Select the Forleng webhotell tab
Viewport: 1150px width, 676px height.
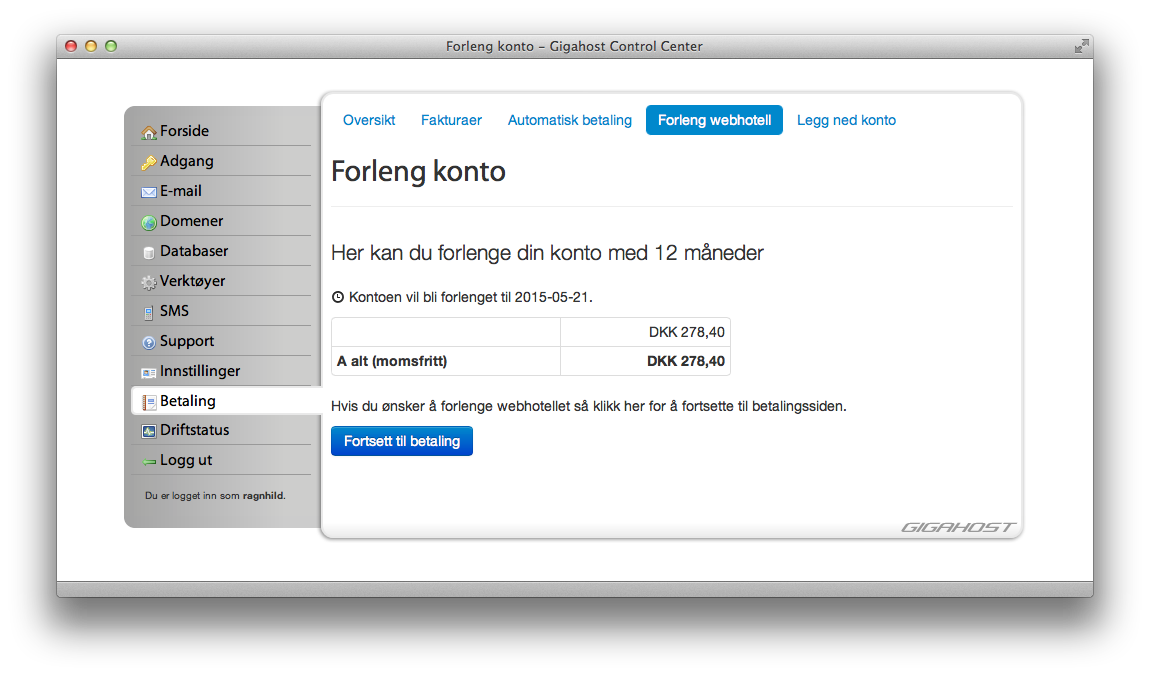[714, 120]
